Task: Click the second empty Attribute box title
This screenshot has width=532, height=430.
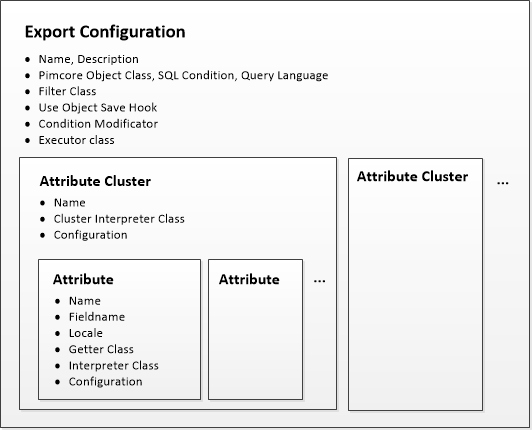Action: [x=249, y=279]
